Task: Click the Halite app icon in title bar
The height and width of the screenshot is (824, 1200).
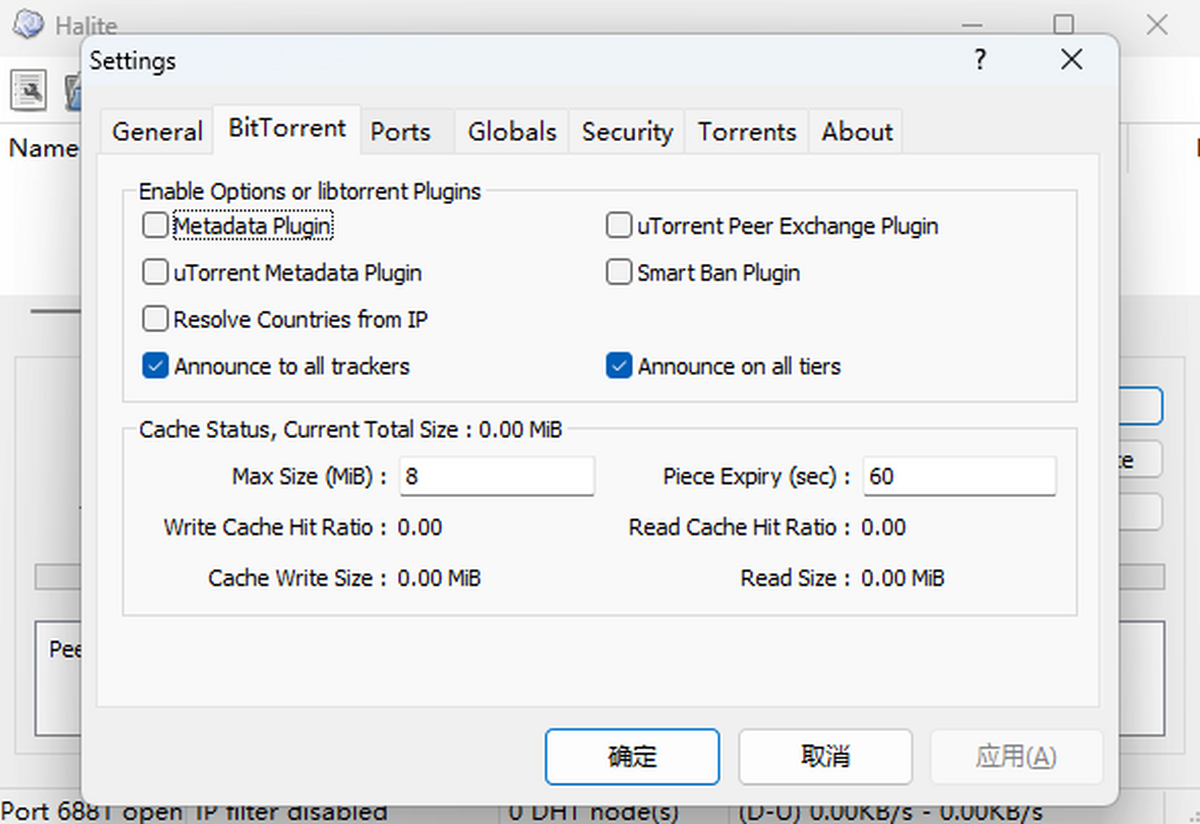Action: 27,23
